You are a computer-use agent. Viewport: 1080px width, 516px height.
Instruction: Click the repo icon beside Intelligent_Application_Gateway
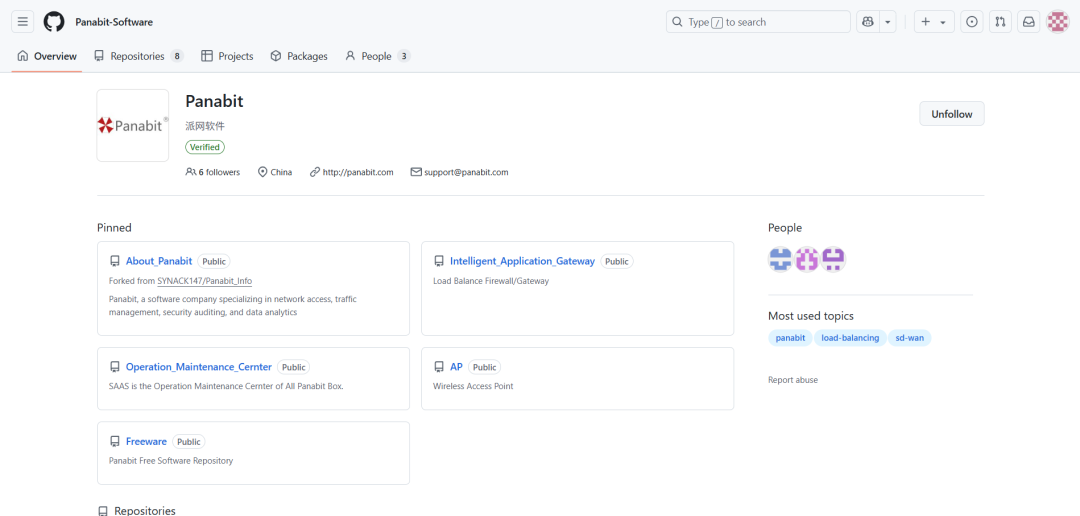pyautogui.click(x=439, y=261)
